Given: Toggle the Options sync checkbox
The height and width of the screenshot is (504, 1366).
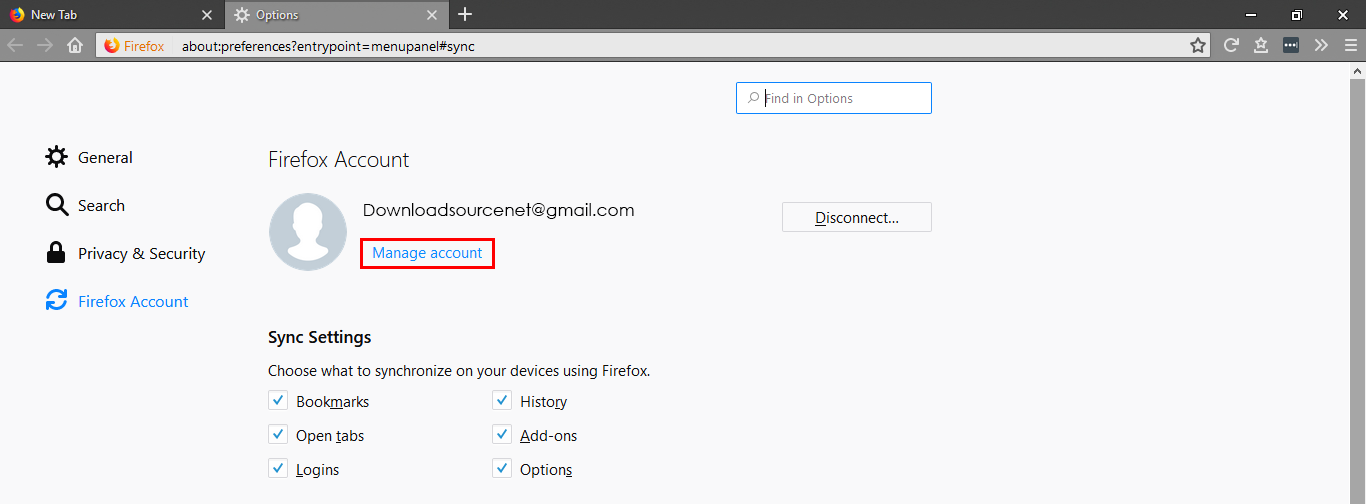Looking at the screenshot, I should coord(501,469).
